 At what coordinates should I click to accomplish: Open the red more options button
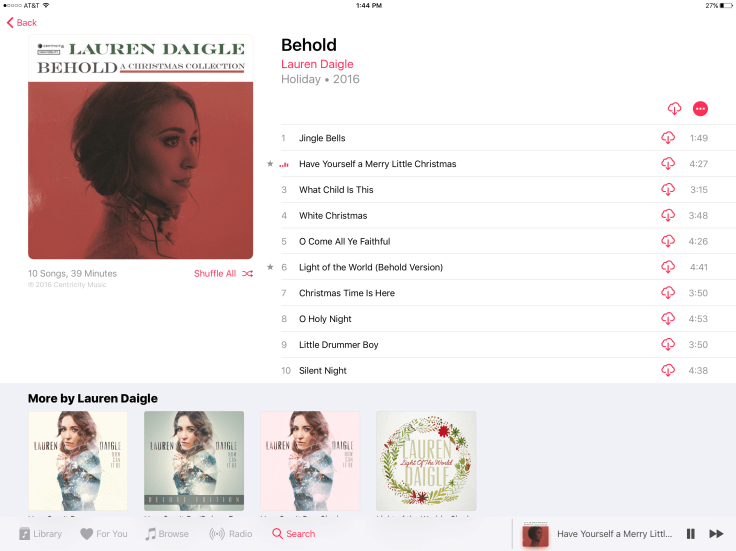click(700, 108)
